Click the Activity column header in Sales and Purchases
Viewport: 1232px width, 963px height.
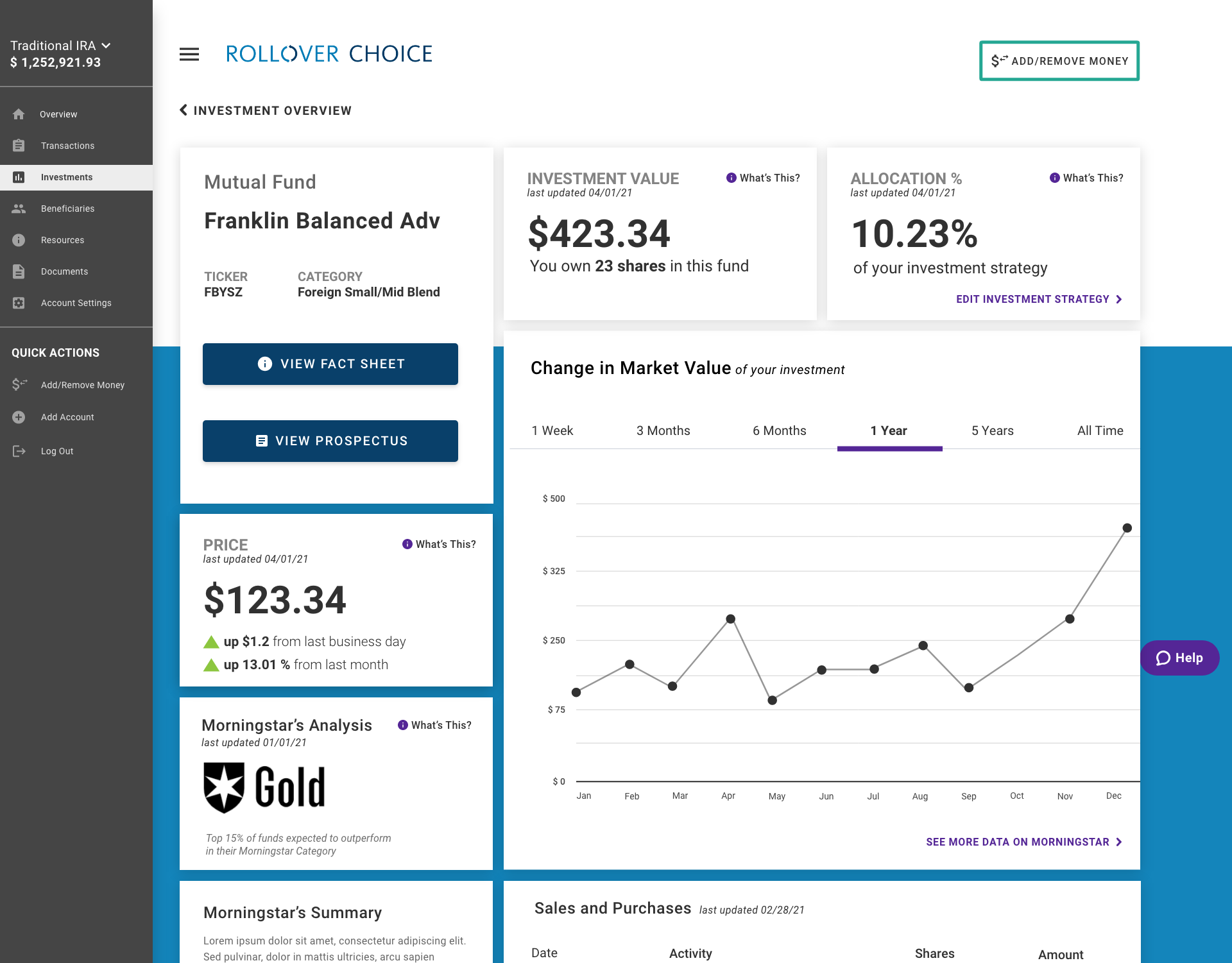690,953
